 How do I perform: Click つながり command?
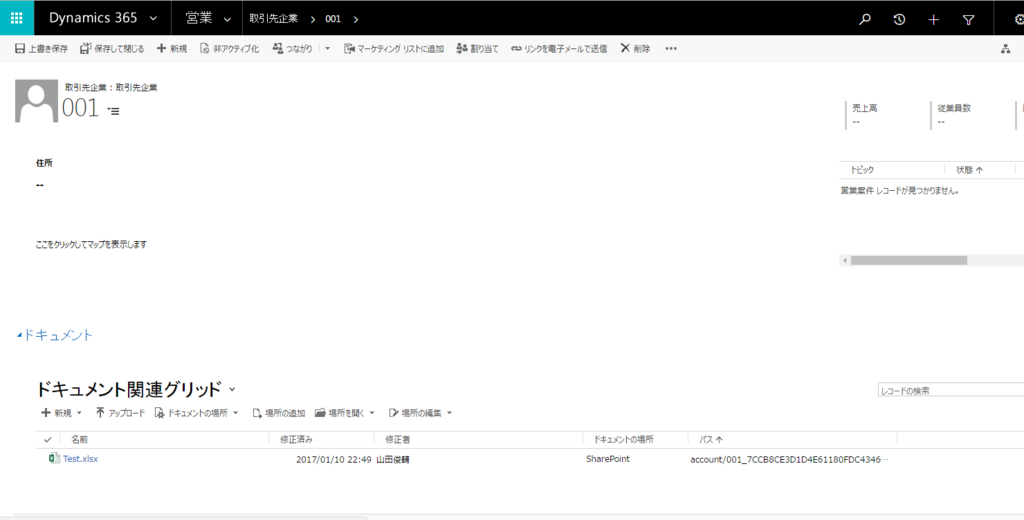click(x=293, y=49)
